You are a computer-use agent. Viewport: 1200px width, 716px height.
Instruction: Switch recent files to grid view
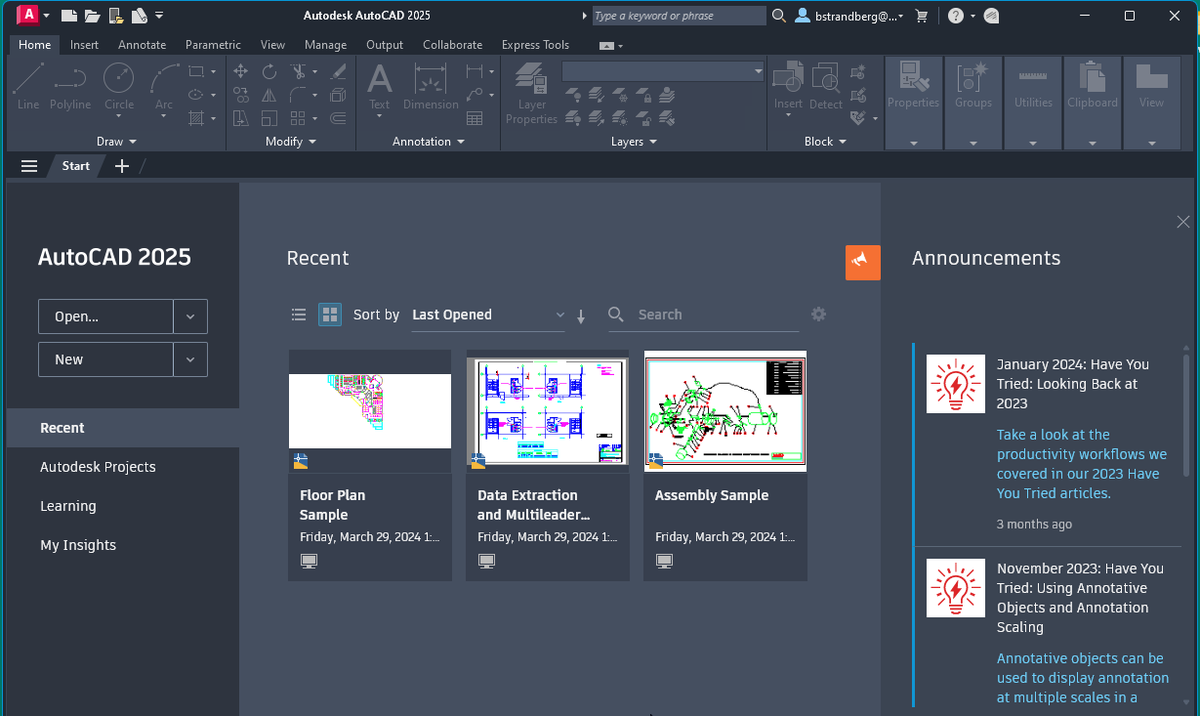coord(330,315)
